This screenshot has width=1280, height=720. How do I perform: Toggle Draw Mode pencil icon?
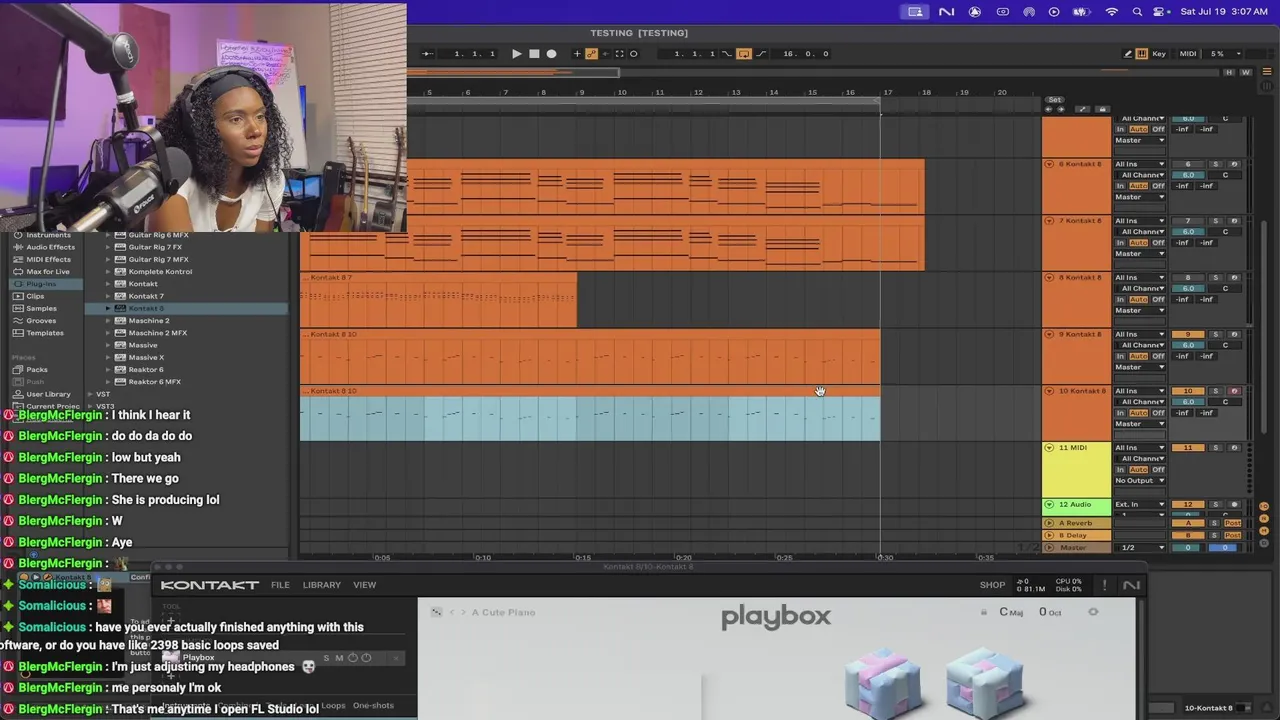[1128, 54]
